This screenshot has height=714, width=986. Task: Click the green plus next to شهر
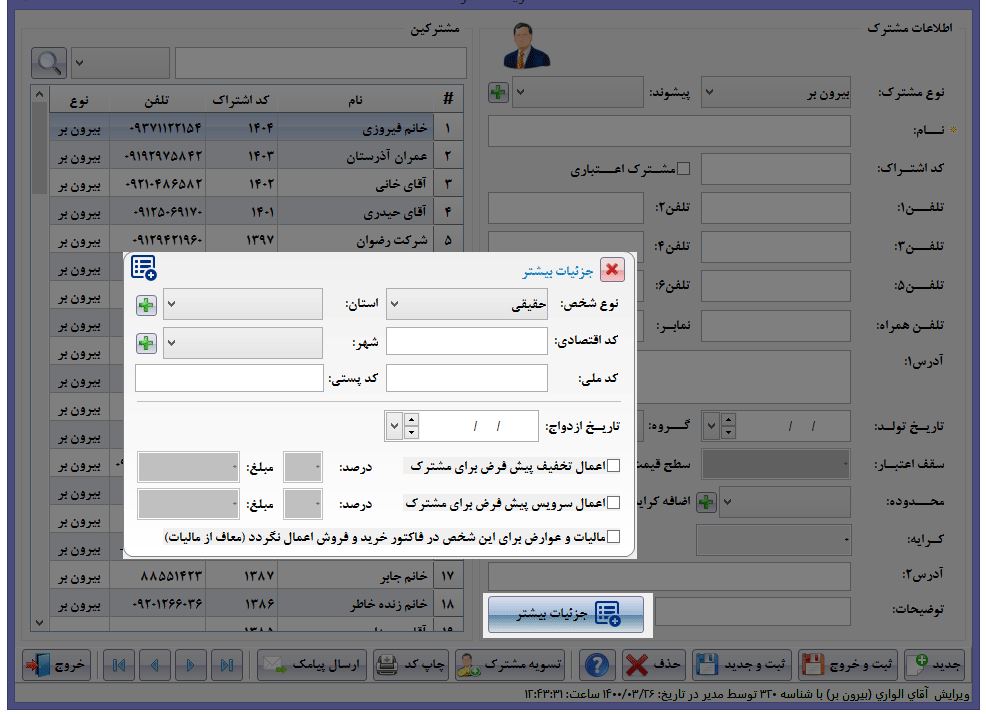[146, 343]
